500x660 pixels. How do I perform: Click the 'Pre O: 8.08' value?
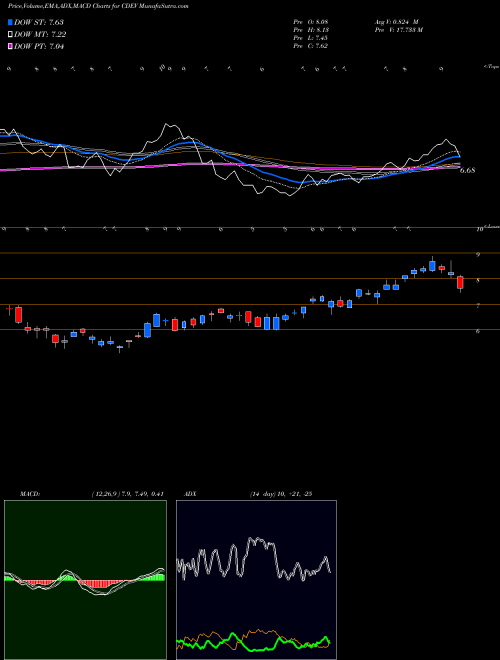(x=311, y=22)
